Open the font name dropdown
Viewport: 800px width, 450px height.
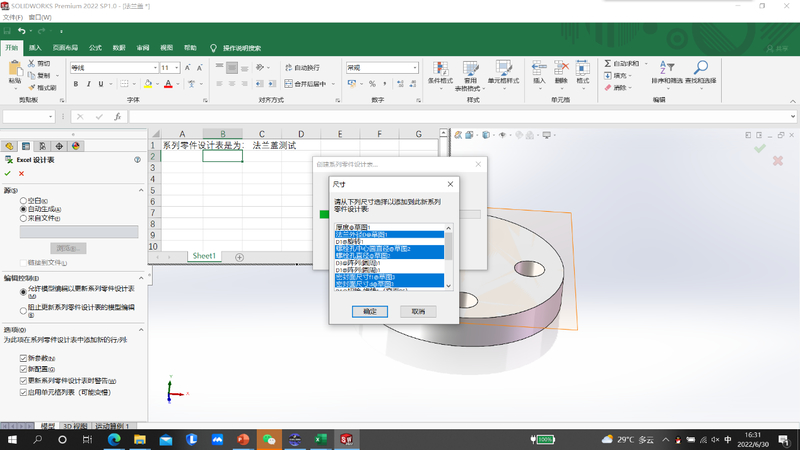155,68
